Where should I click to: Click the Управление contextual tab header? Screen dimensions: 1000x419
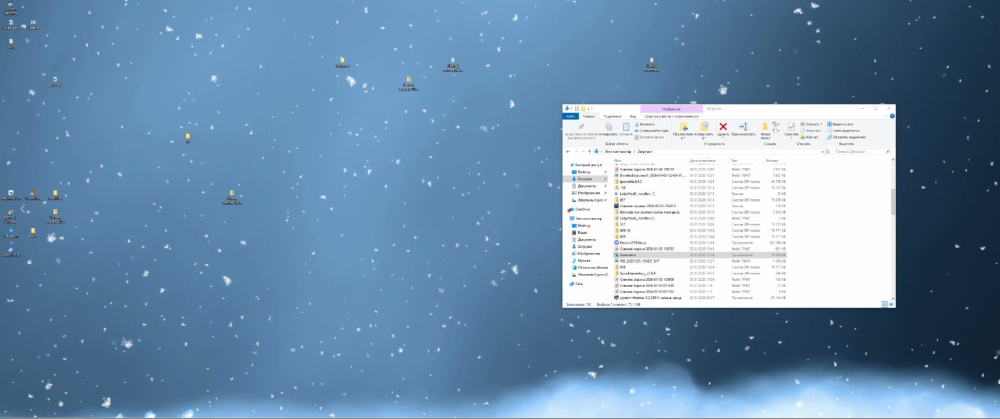672,109
